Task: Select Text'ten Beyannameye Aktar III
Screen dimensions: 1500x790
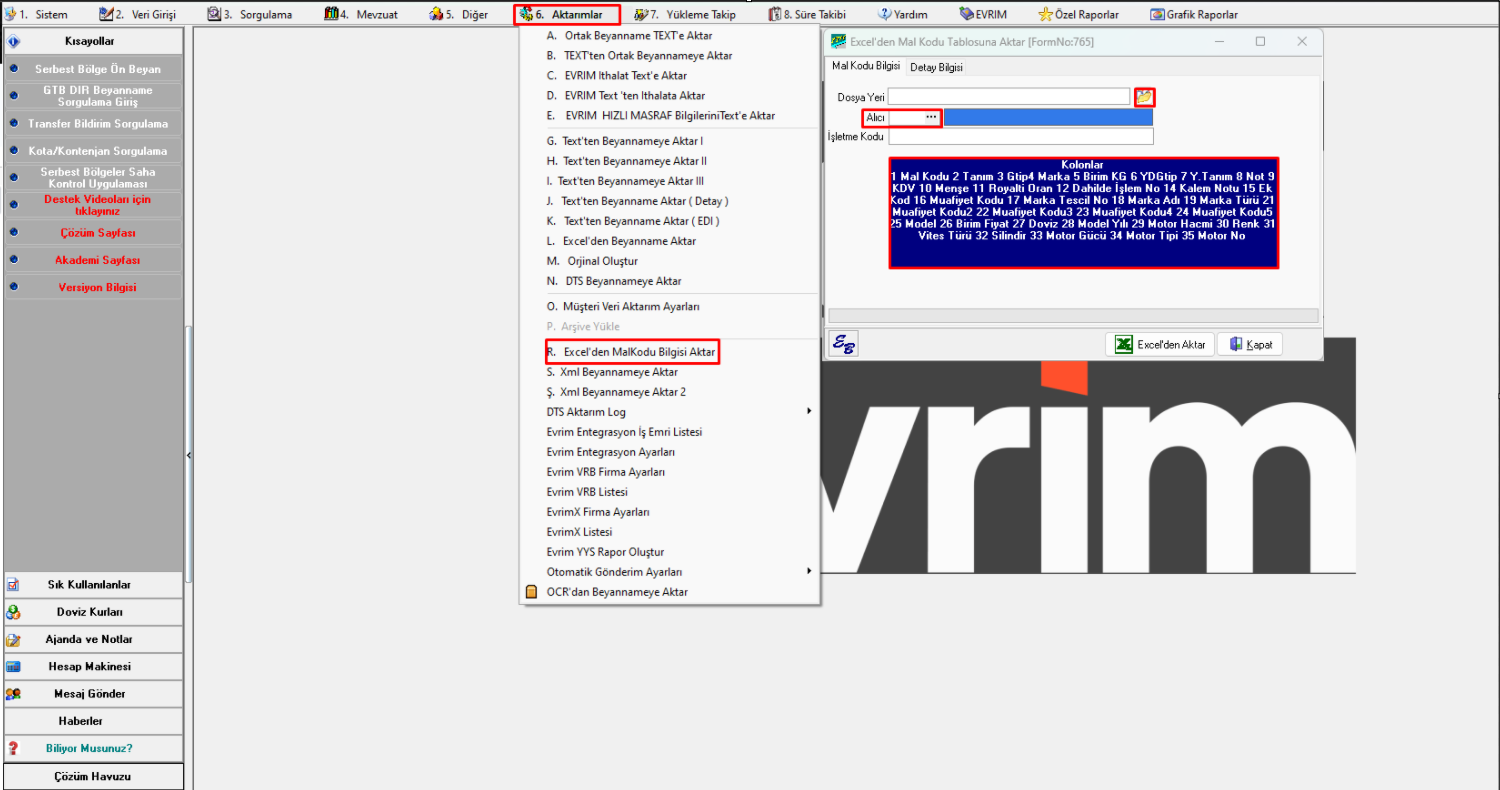Action: [x=670, y=181]
